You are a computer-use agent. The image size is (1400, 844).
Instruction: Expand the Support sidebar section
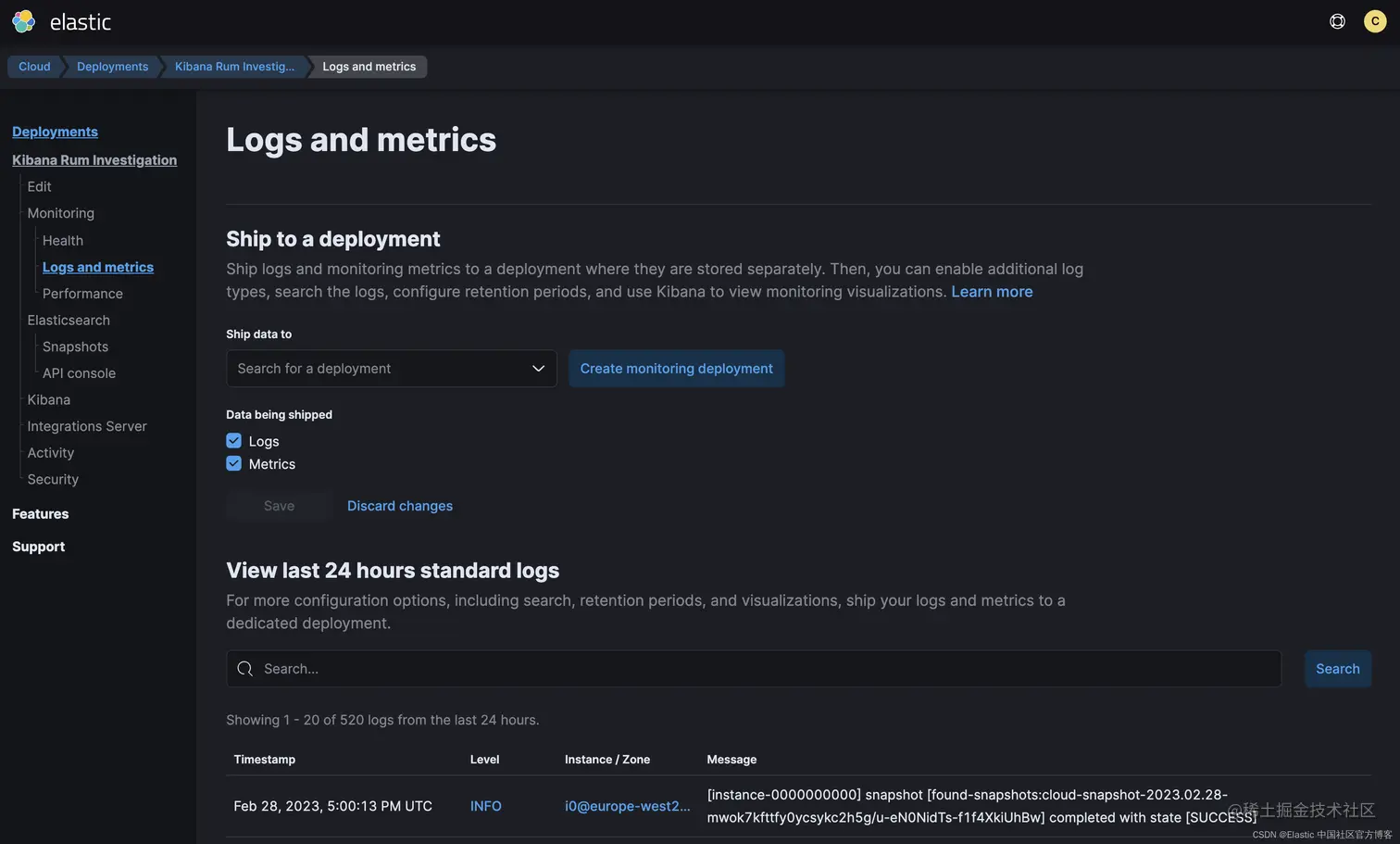coord(39,547)
